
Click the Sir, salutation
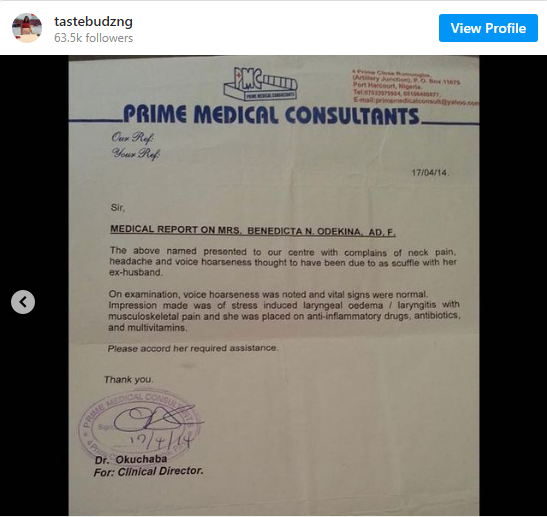coord(118,208)
